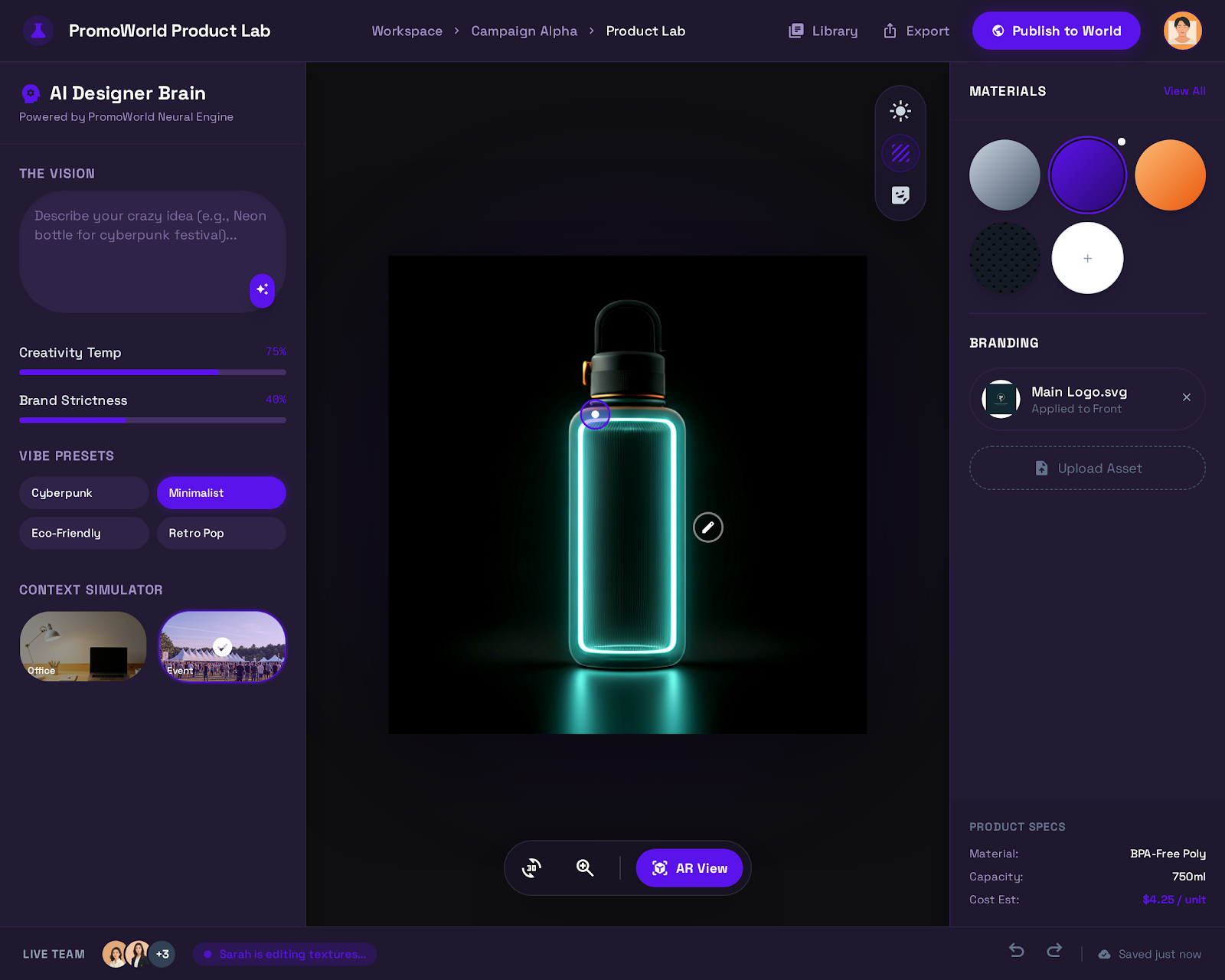
Task: Open the sticker note tool
Action: click(900, 195)
